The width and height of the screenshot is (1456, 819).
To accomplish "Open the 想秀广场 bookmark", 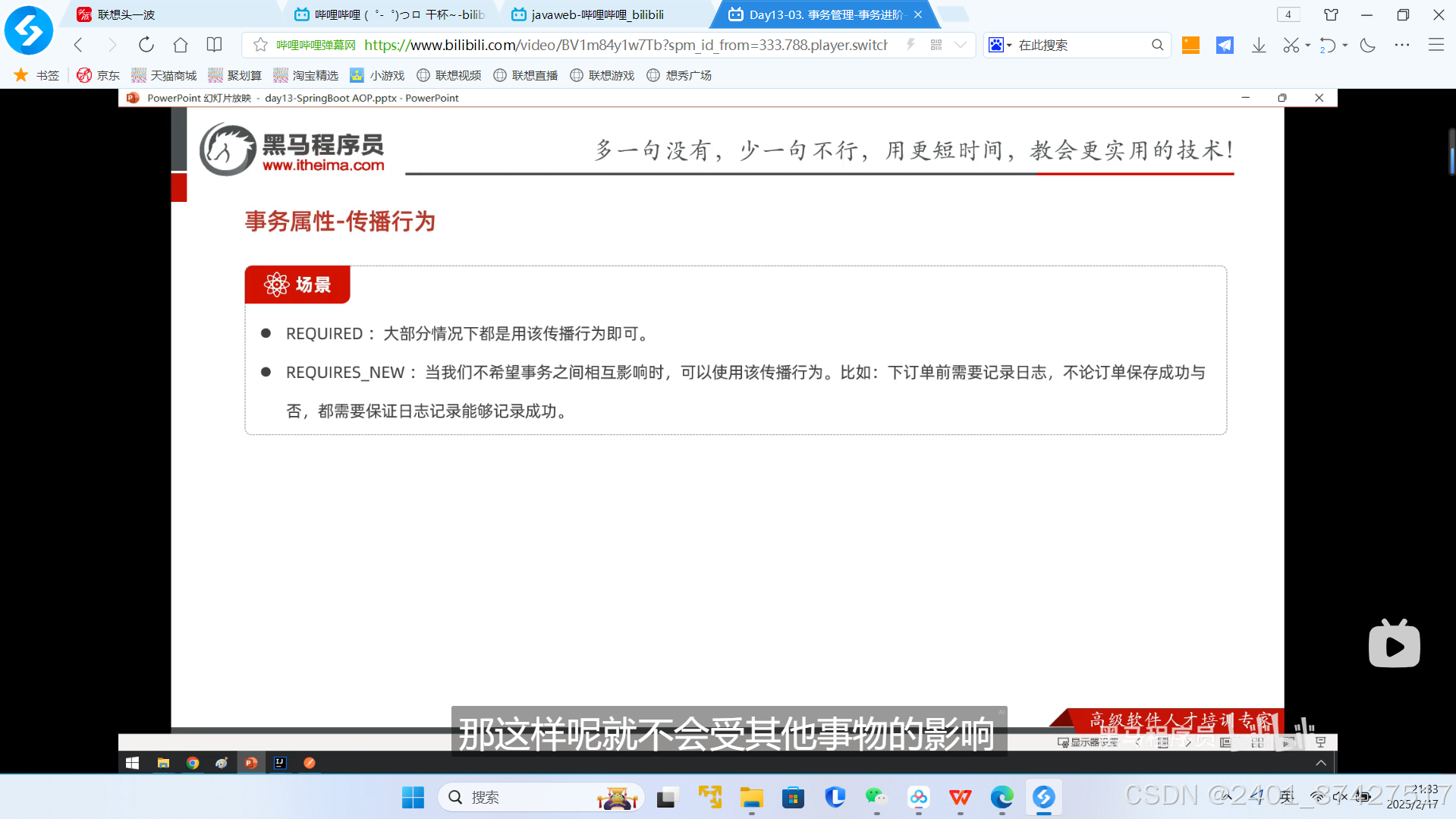I will (x=679, y=75).
